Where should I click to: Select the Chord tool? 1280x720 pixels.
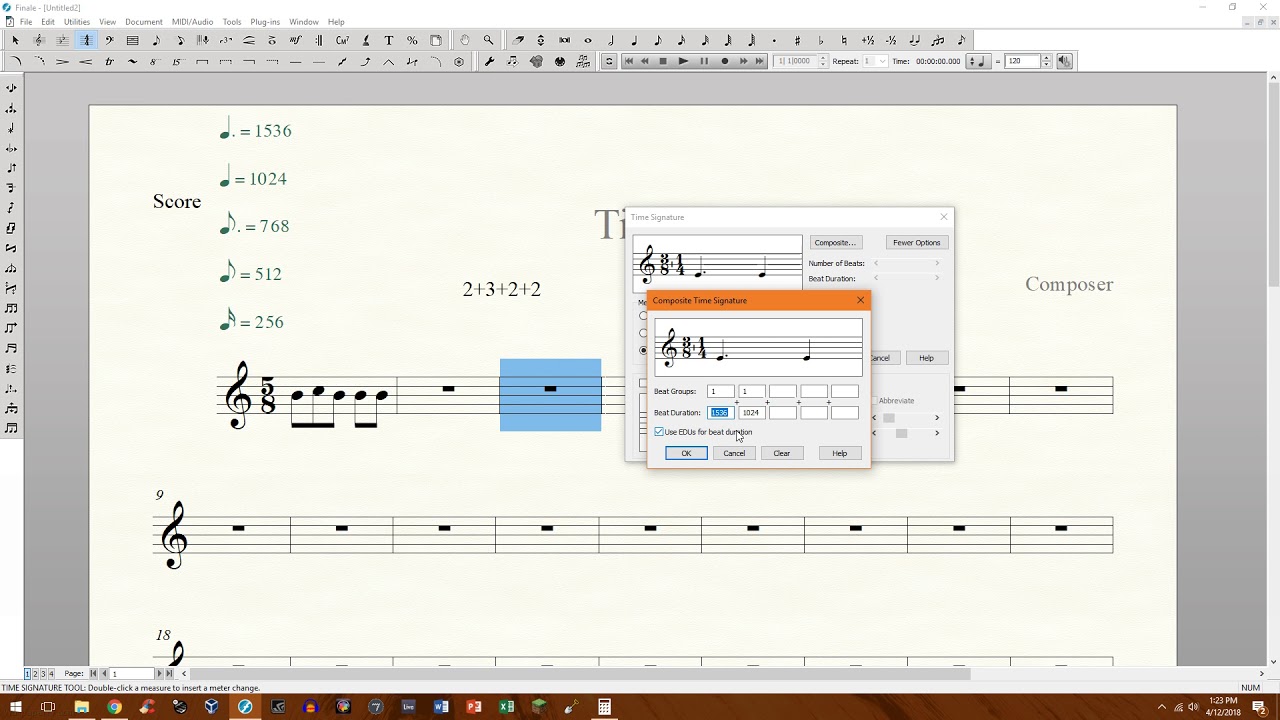pyautogui.click(x=342, y=40)
